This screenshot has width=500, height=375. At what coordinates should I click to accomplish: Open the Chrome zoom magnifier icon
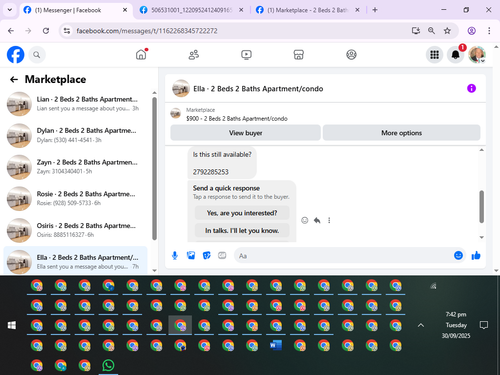(x=431, y=31)
